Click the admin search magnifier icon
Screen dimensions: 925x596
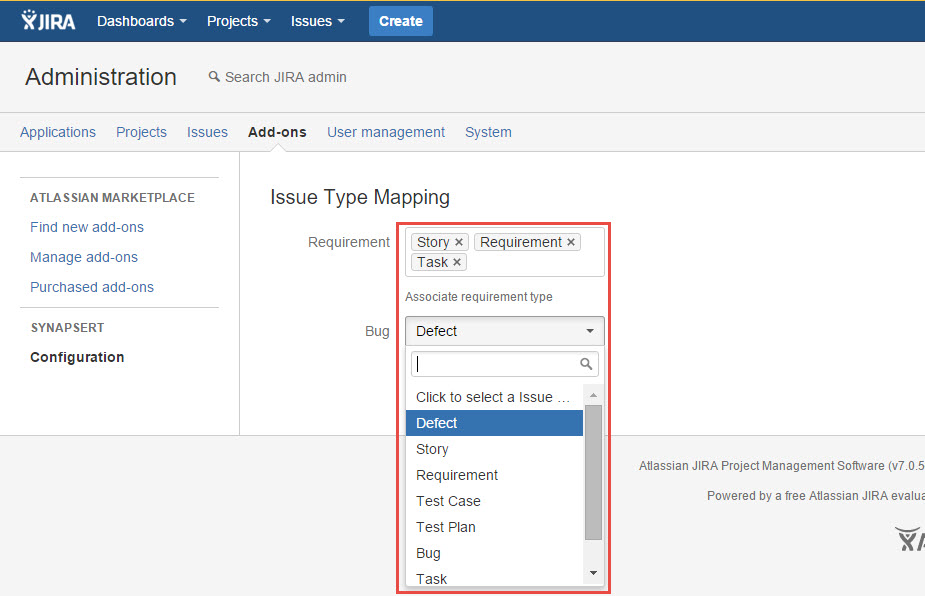click(214, 77)
